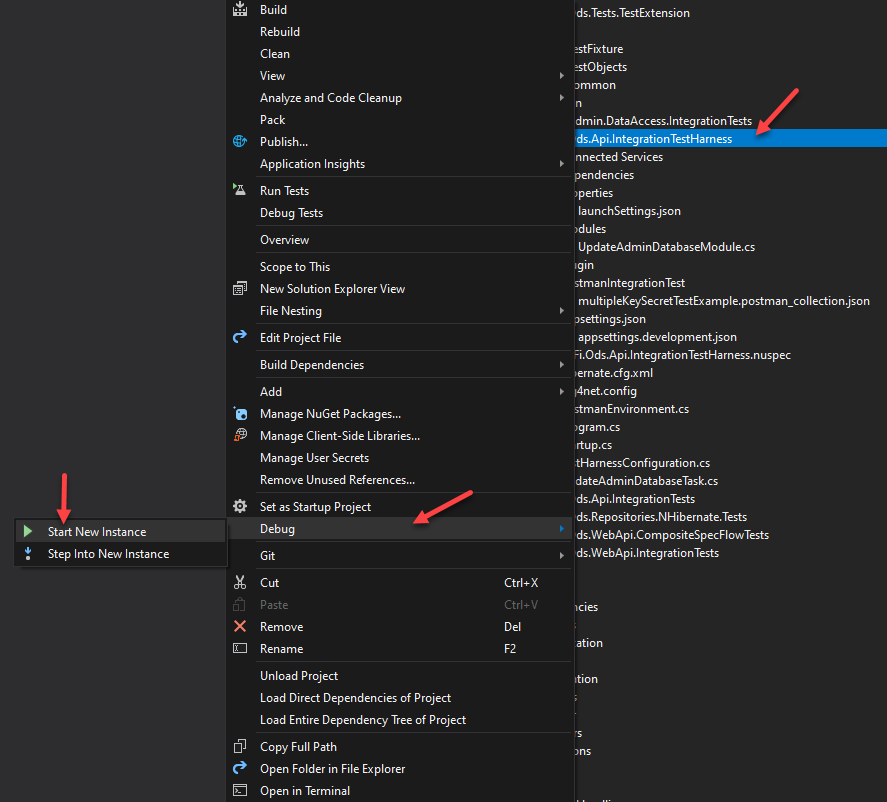Click the red Remove X icon
Image resolution: width=887 pixels, height=802 pixels.
pyautogui.click(x=240, y=626)
